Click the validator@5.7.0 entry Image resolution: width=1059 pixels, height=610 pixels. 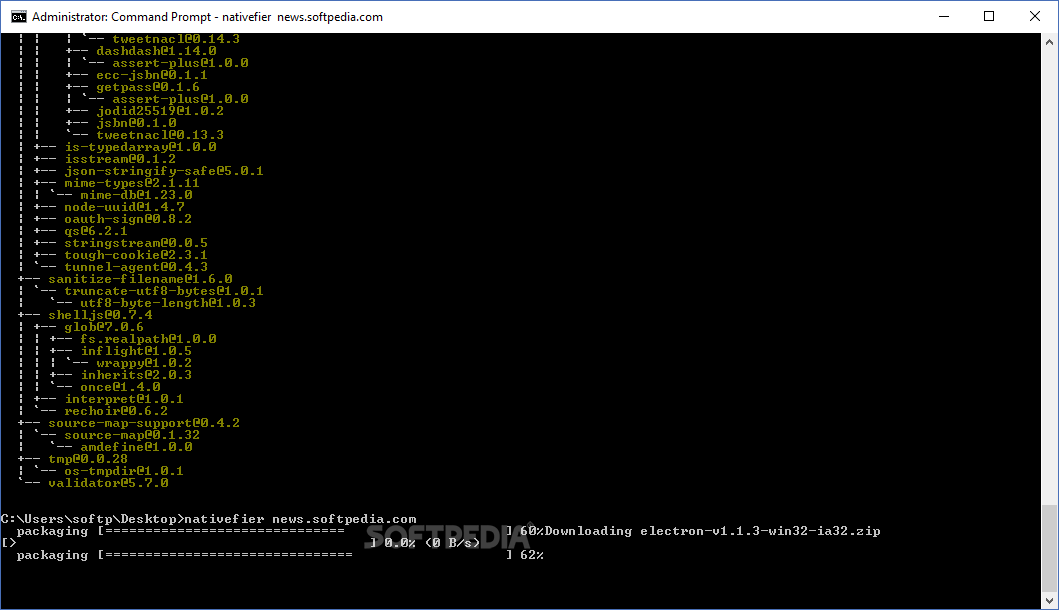[x=108, y=484]
